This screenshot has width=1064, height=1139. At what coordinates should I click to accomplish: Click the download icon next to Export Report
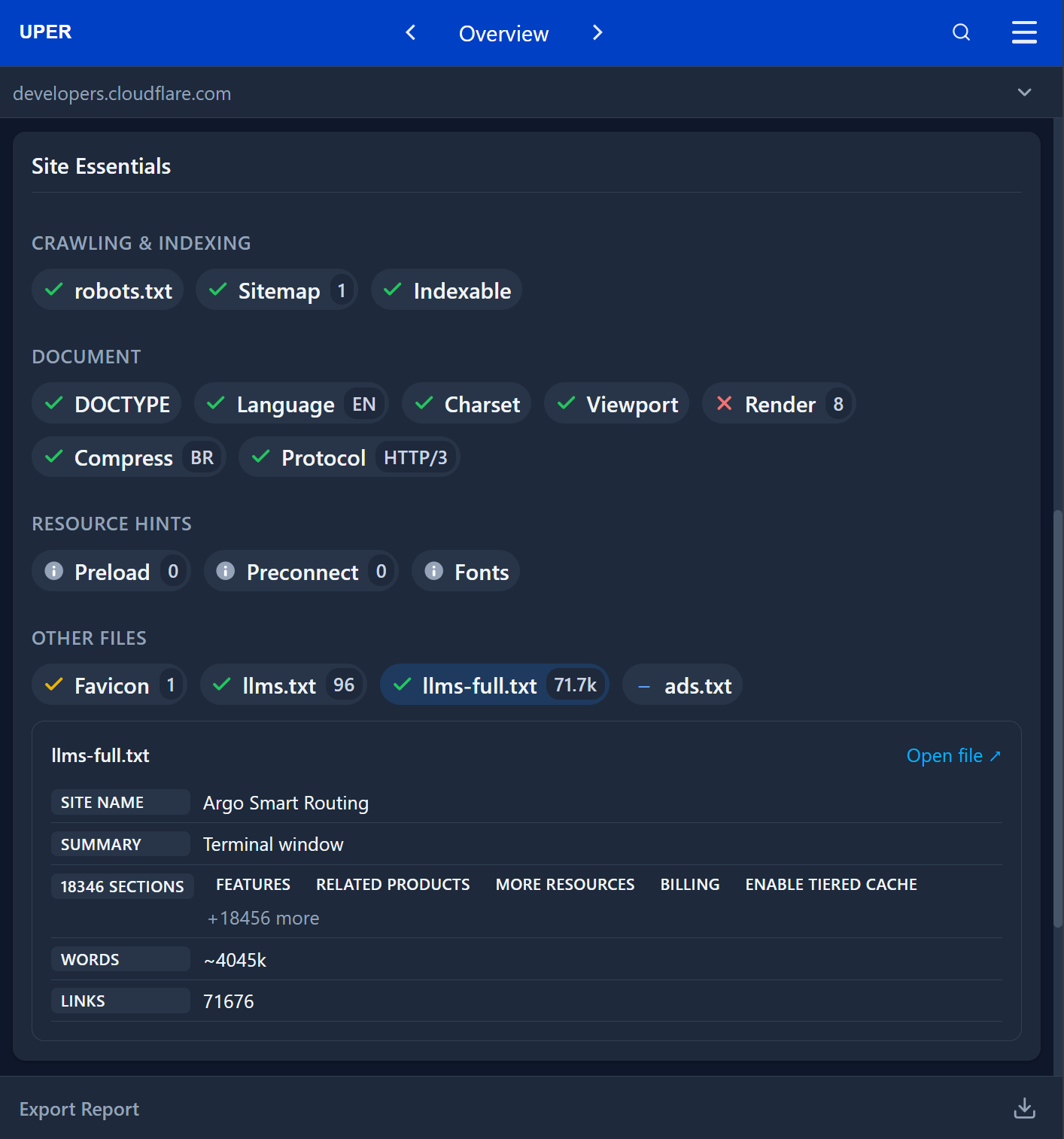[1024, 1107]
